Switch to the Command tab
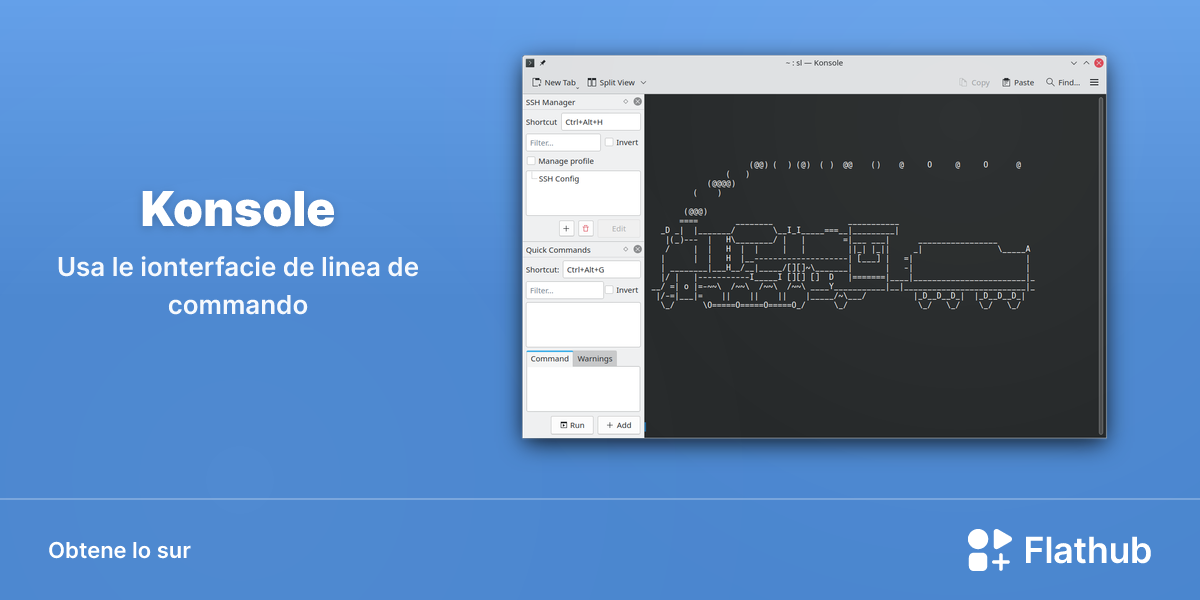This screenshot has height=600, width=1200. pyautogui.click(x=550, y=358)
